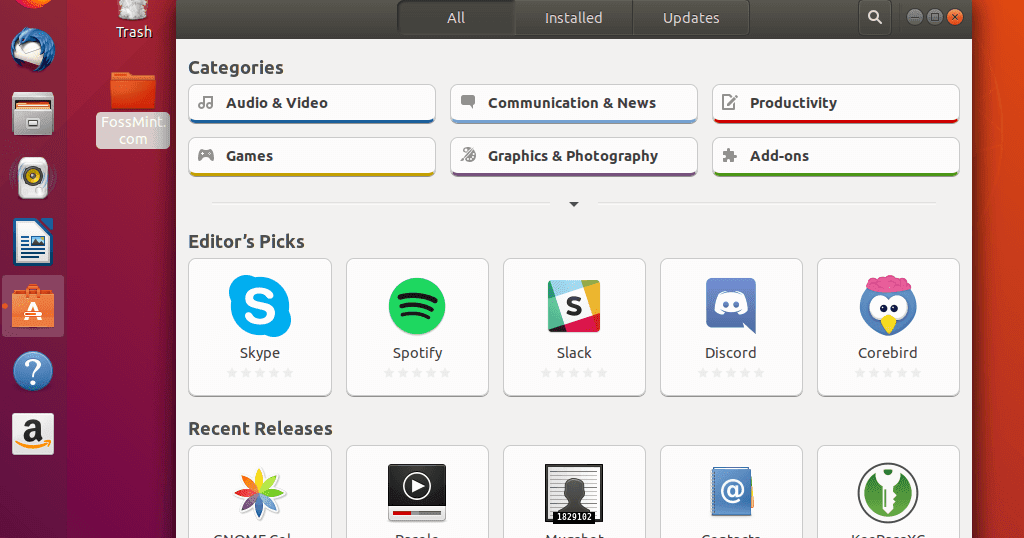Screen dimensions: 1024x538
Task: Choose the Discord app icon
Action: [731, 305]
